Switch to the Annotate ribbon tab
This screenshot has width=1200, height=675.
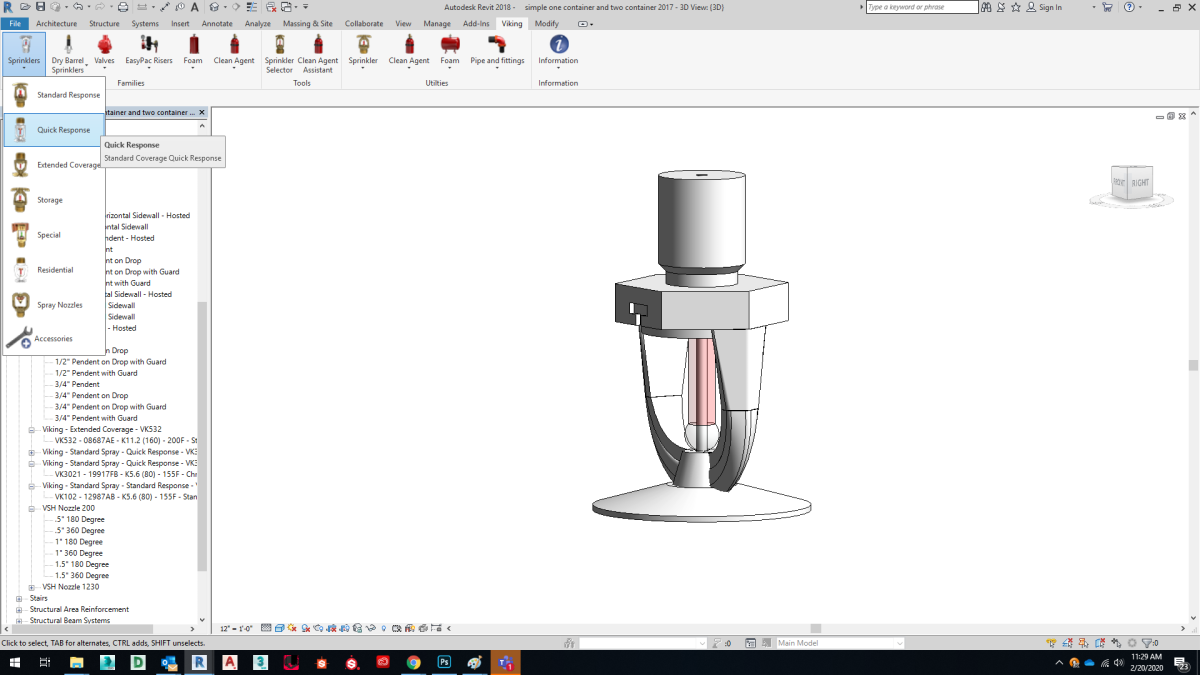point(217,23)
